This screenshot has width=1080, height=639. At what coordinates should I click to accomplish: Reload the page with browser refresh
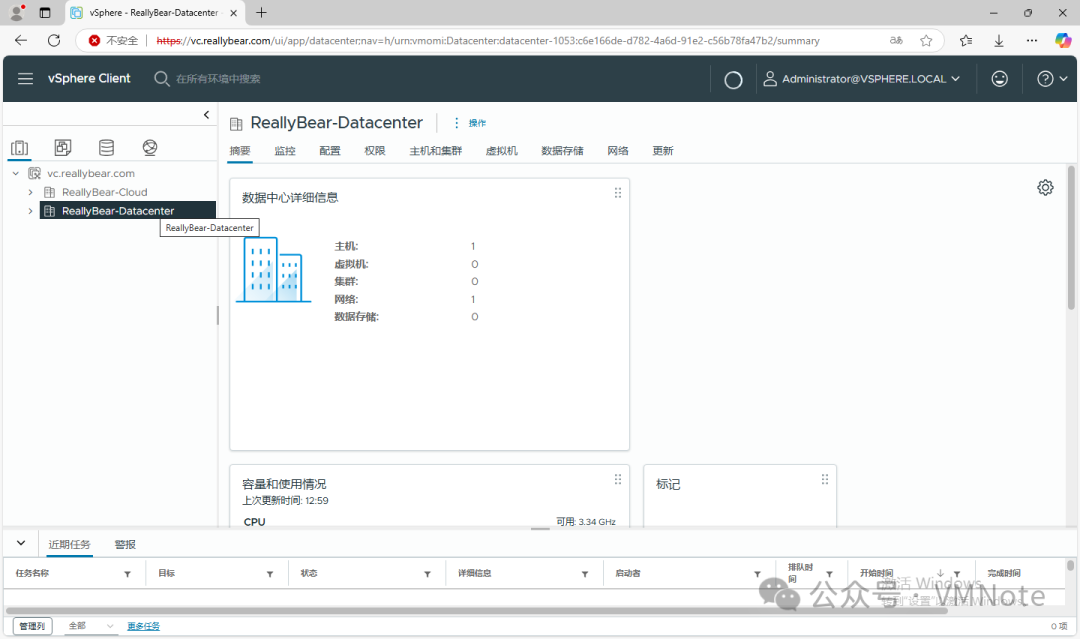[x=54, y=41]
